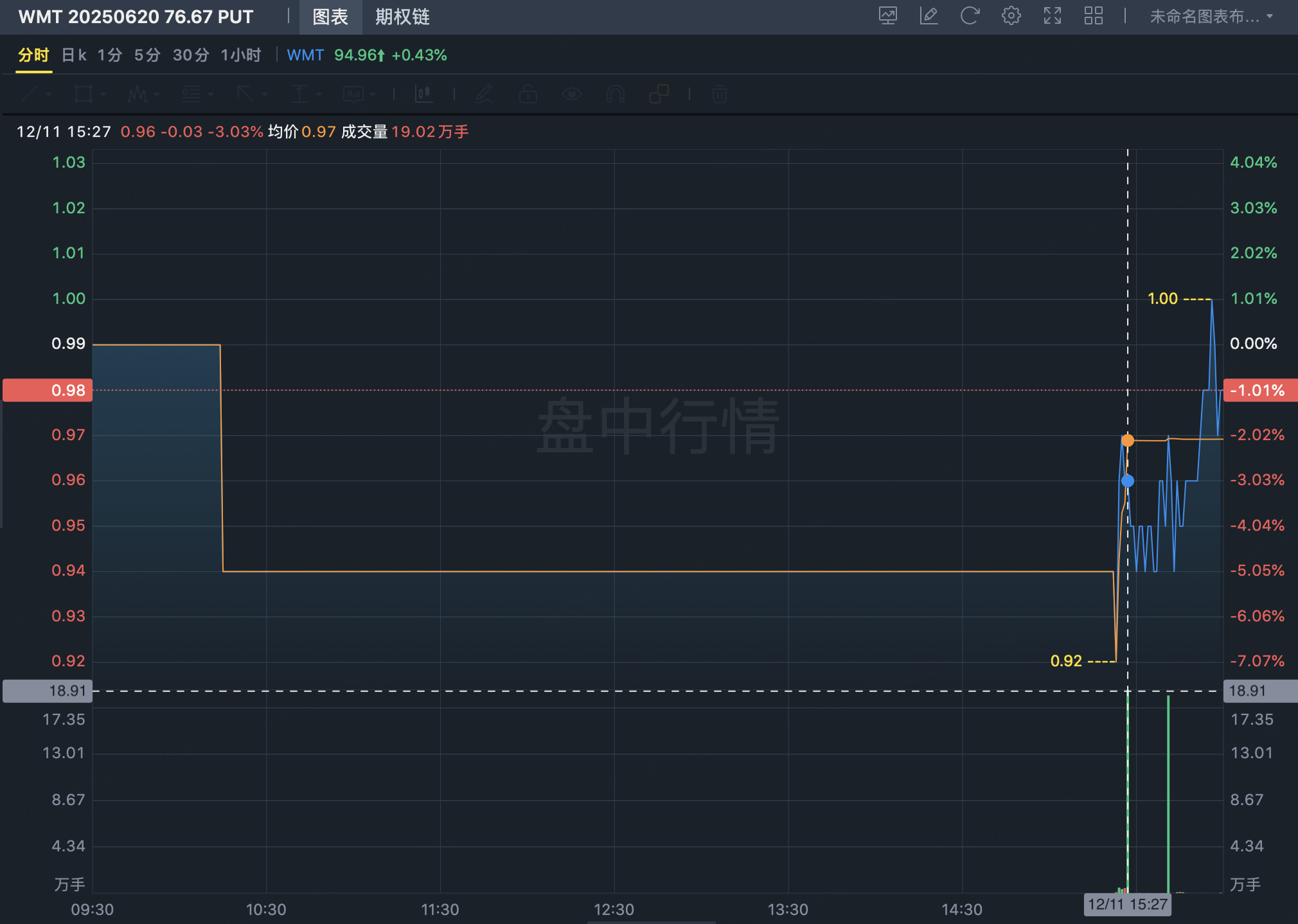Select the 30分 interval button
This screenshot has width=1298, height=924.
coord(191,55)
